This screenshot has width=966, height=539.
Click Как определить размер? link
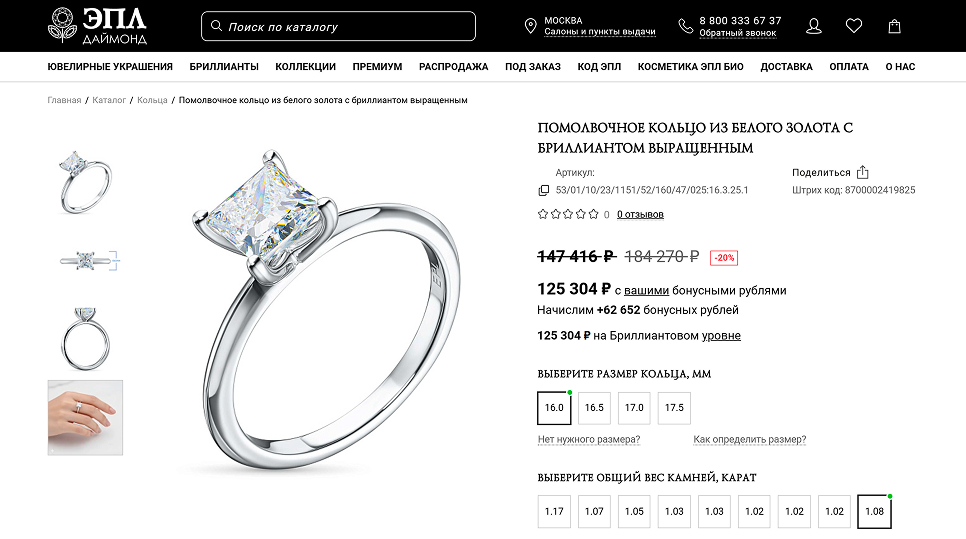point(750,439)
